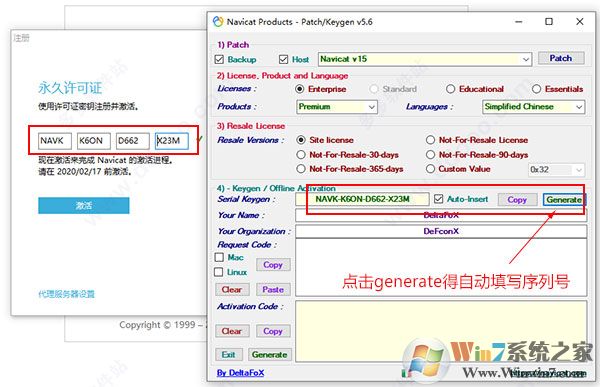The image size is (600, 387).
Task: Enable the Mac request code checkbox
Action: [219, 257]
